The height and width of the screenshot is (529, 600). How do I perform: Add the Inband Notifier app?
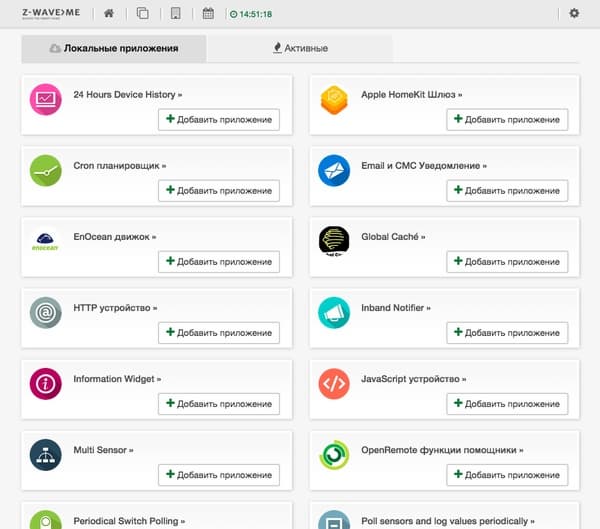pos(507,333)
